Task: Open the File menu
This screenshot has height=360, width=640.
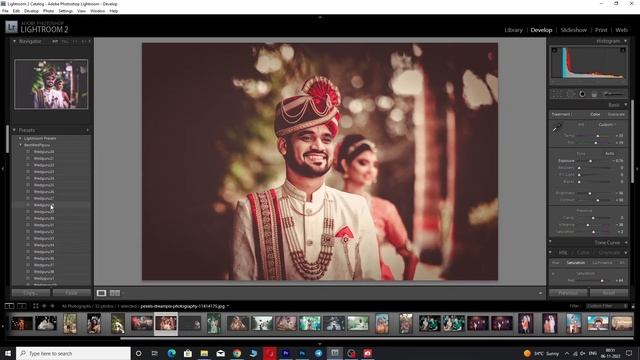Action: (x=5, y=11)
